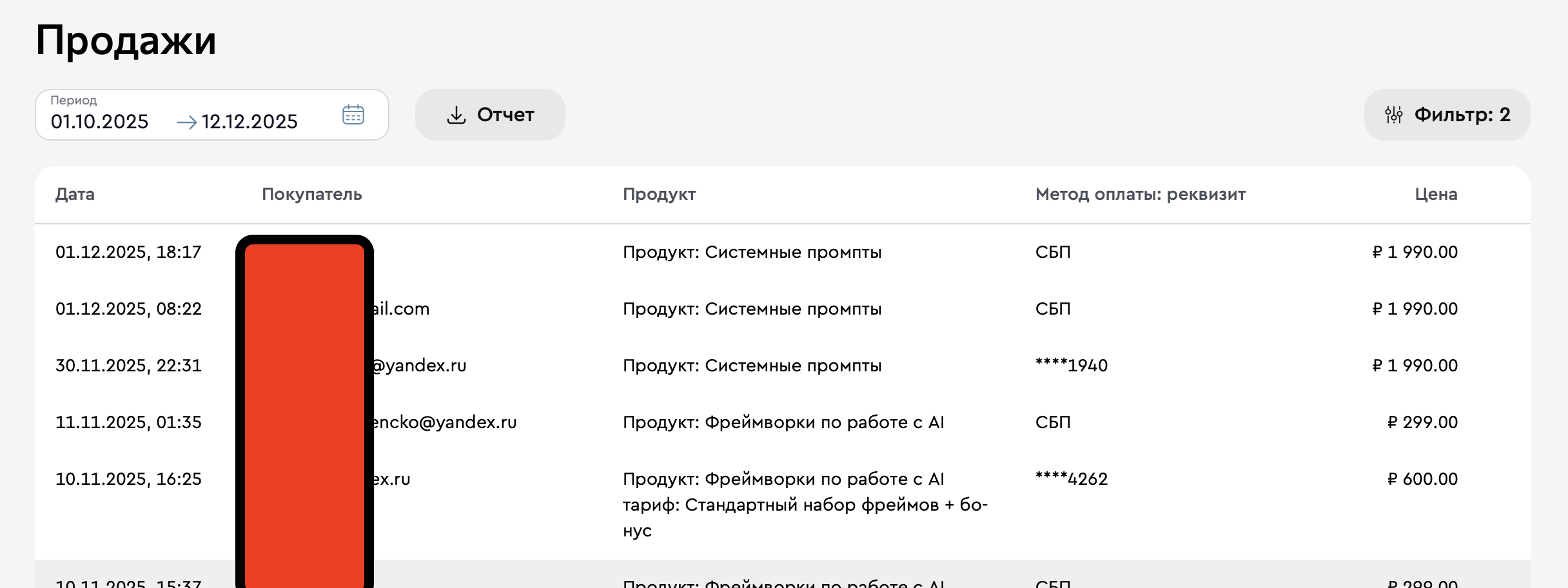Click the sliders icon beside Фильтр
Viewport: 1568px width, 588px height.
click(1393, 115)
